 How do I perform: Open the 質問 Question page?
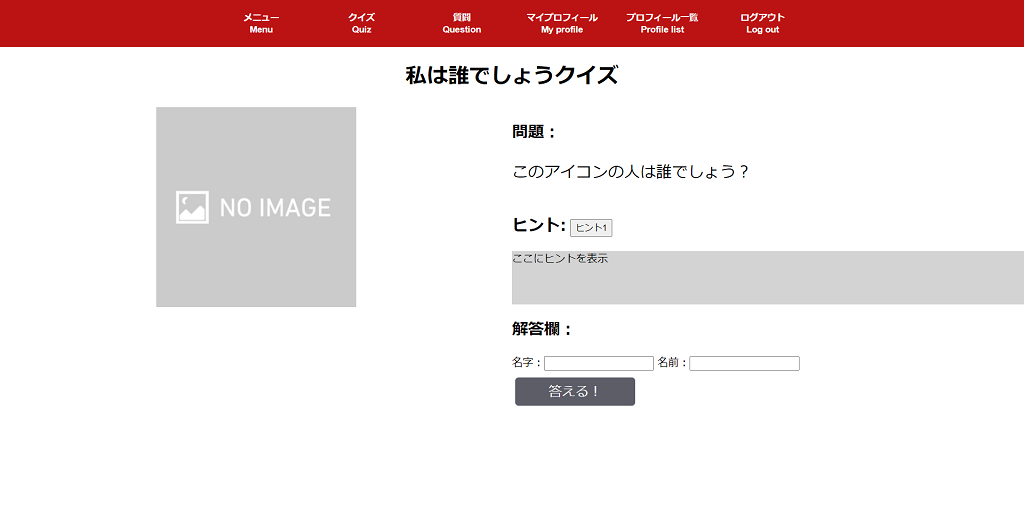(462, 24)
